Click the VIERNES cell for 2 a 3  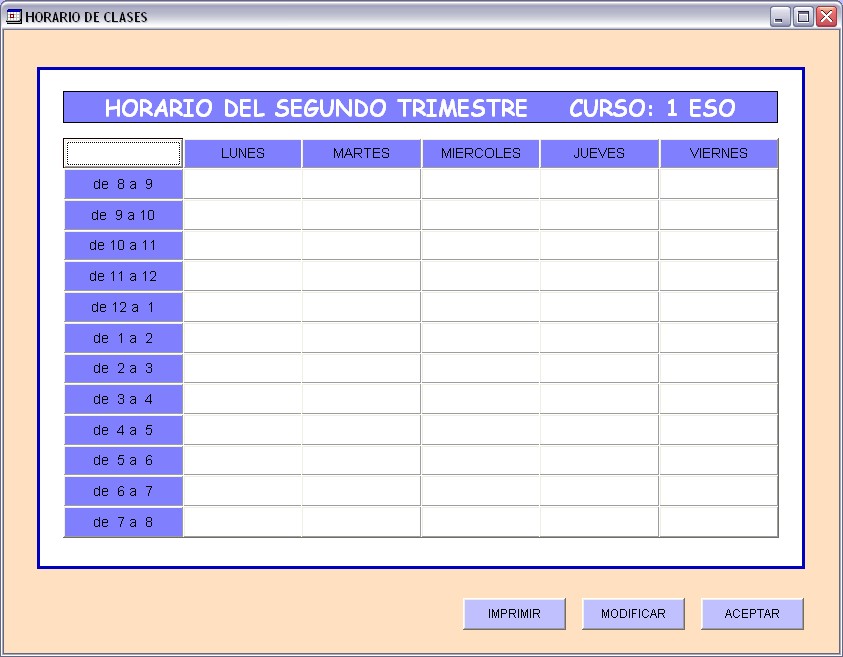coord(719,368)
